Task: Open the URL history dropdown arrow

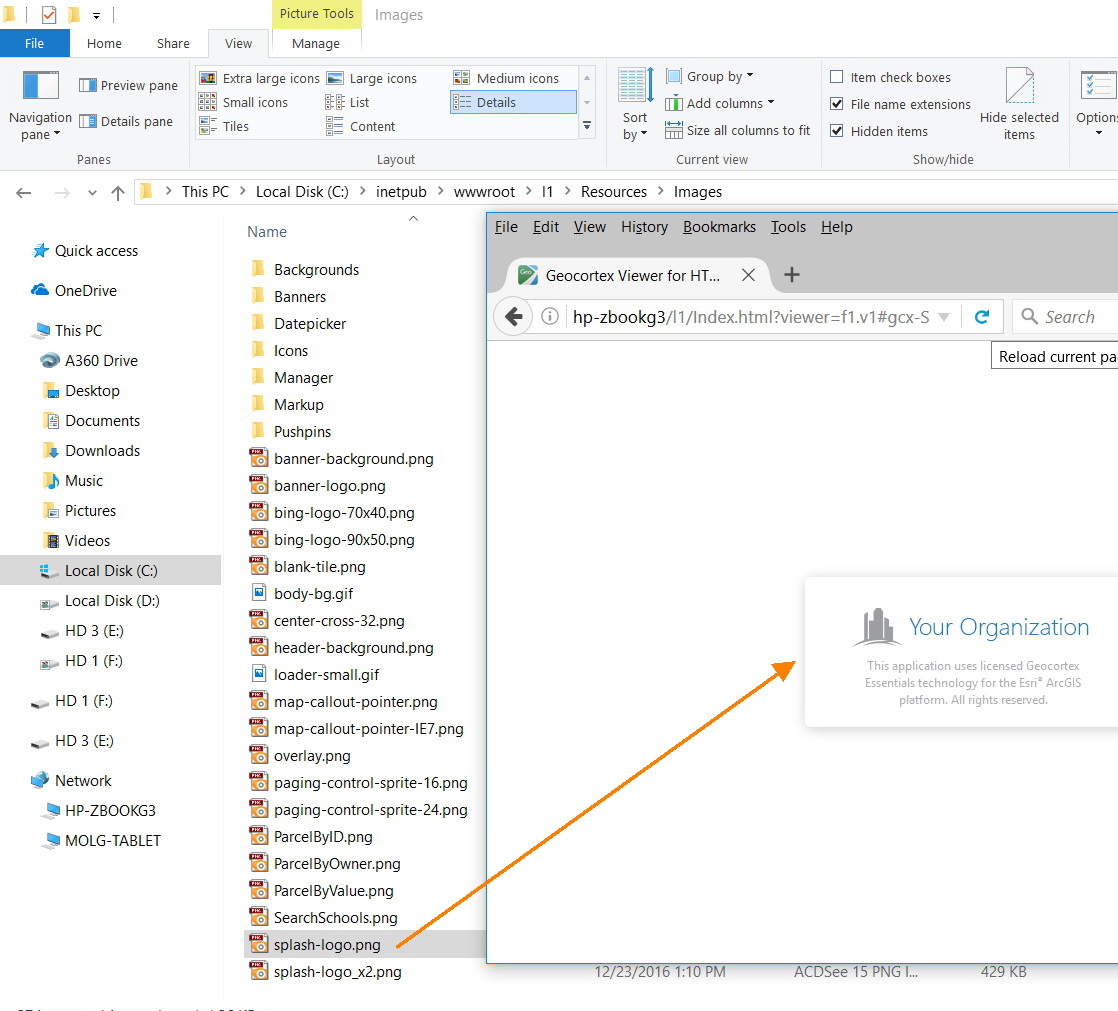Action: pos(944,317)
